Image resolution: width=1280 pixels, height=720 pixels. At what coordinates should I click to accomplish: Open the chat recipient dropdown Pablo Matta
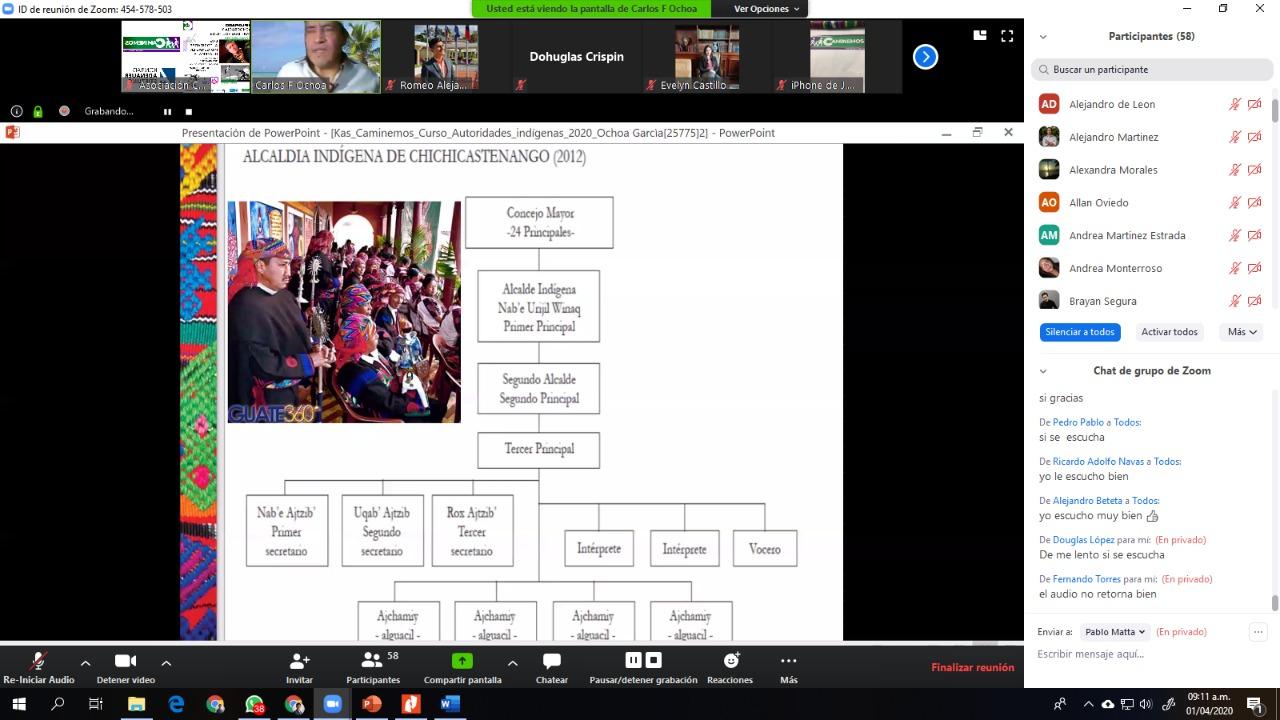click(x=1114, y=632)
